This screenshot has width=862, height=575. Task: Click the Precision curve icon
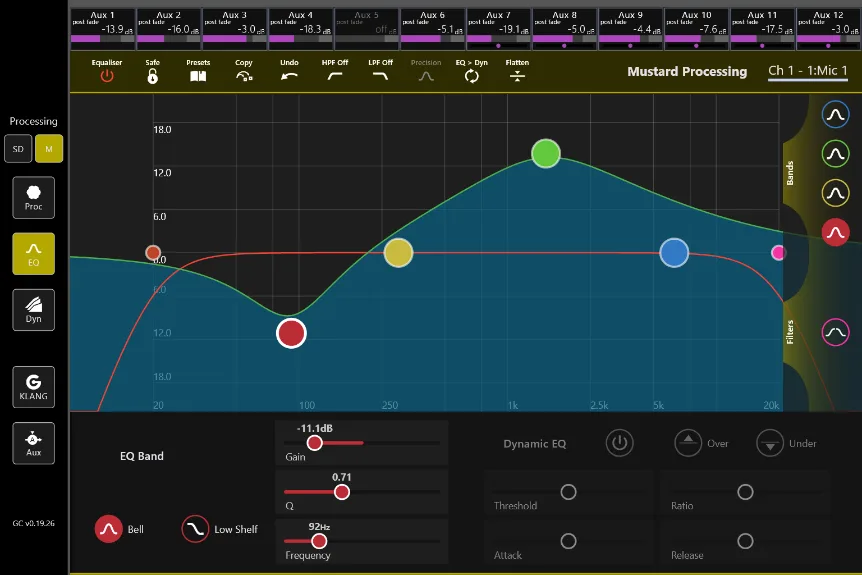coord(426,76)
